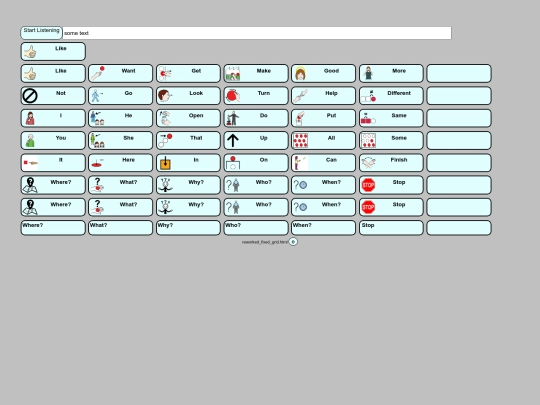
Task: Select the He pronoun tile
Action: 121,118
